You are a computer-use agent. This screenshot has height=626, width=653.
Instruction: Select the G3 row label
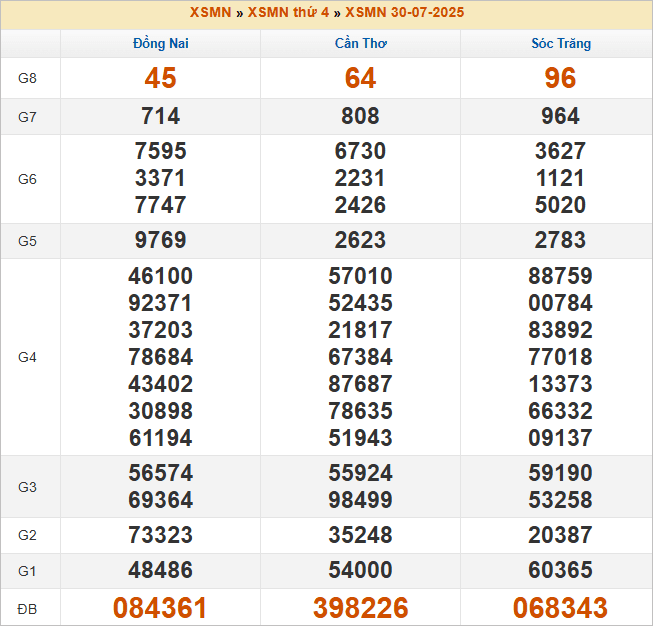click(27, 487)
